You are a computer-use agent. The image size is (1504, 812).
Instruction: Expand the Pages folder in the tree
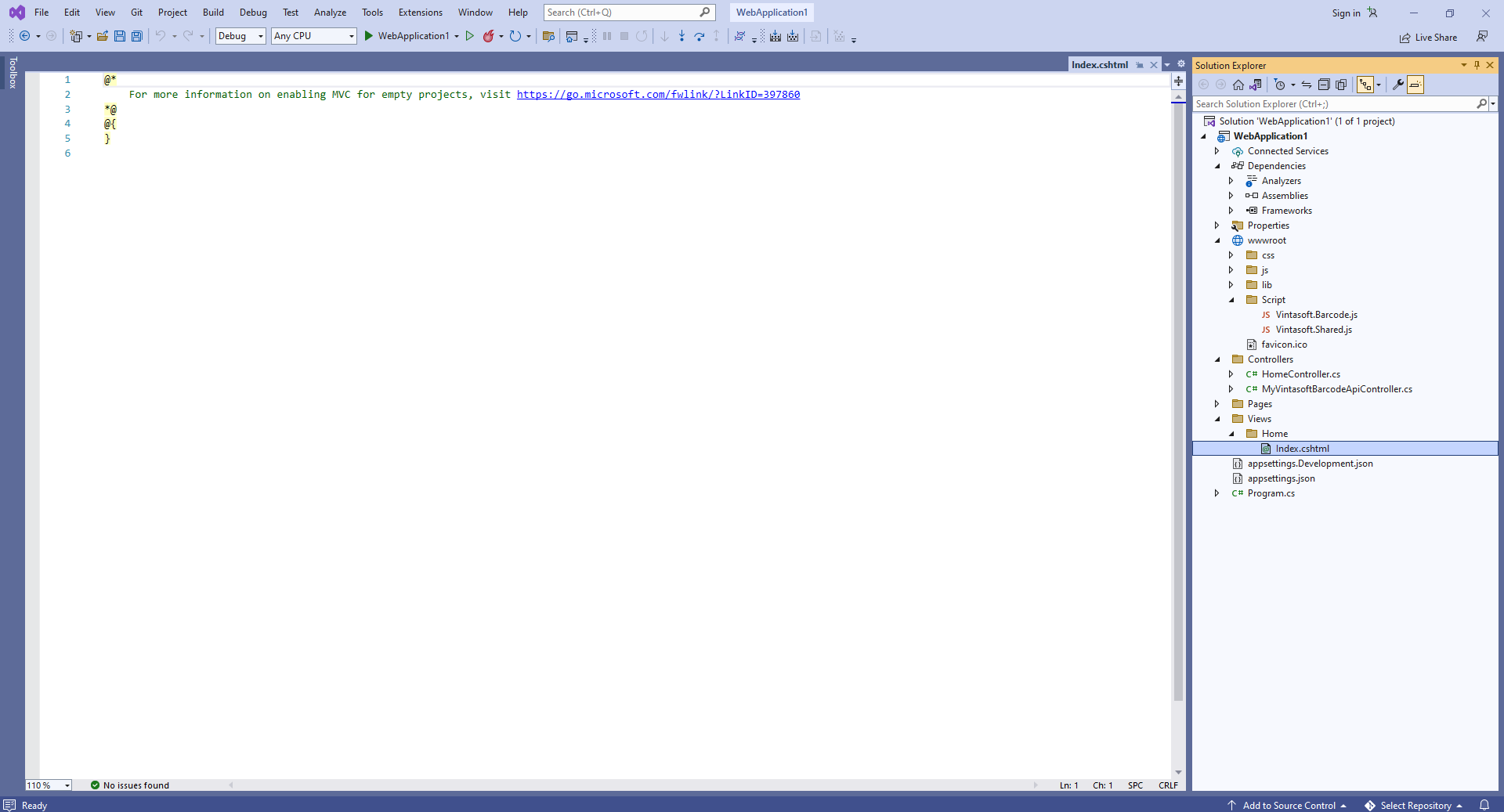tap(1217, 404)
